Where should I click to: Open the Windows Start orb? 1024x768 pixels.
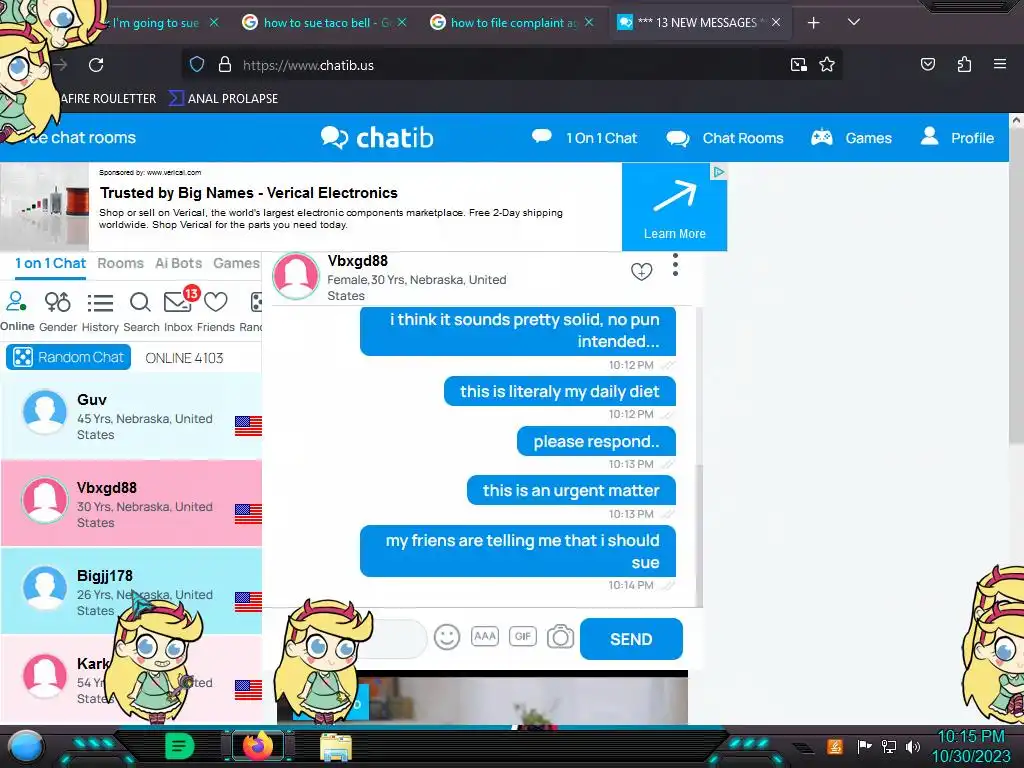tap(25, 746)
